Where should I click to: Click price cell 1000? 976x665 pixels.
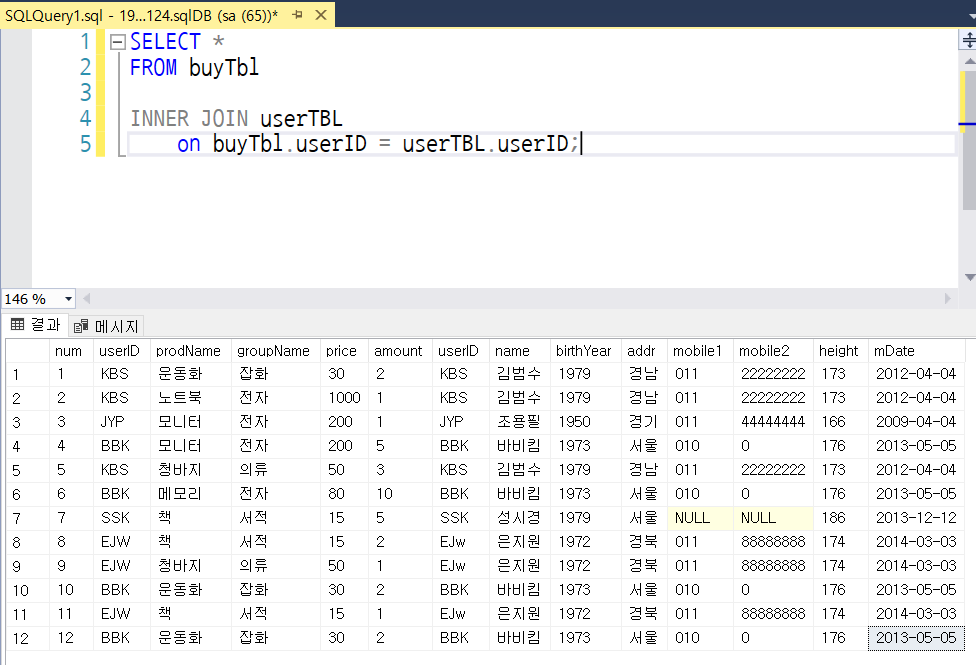[x=344, y=398]
